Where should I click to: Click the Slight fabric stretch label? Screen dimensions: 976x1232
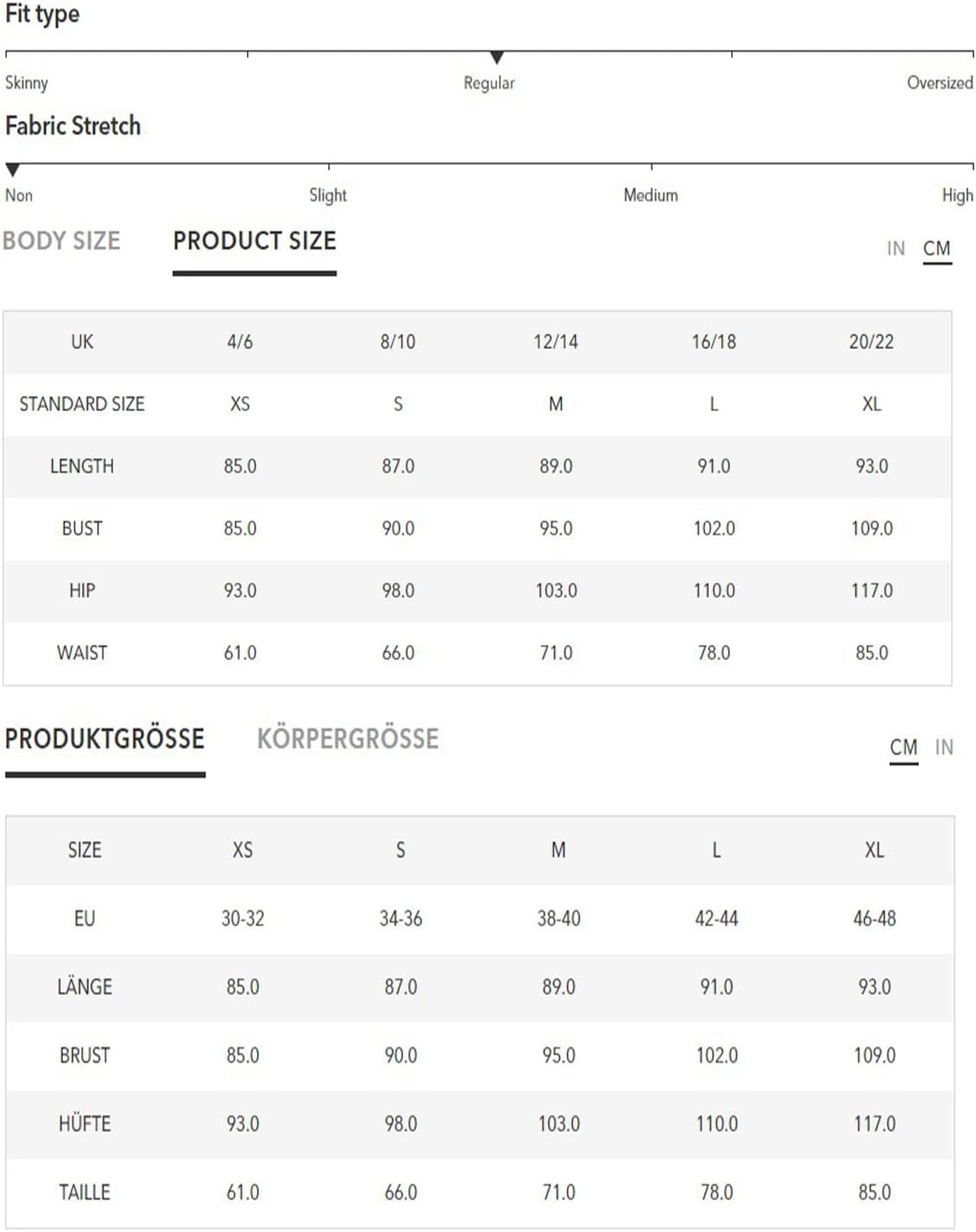click(x=328, y=195)
